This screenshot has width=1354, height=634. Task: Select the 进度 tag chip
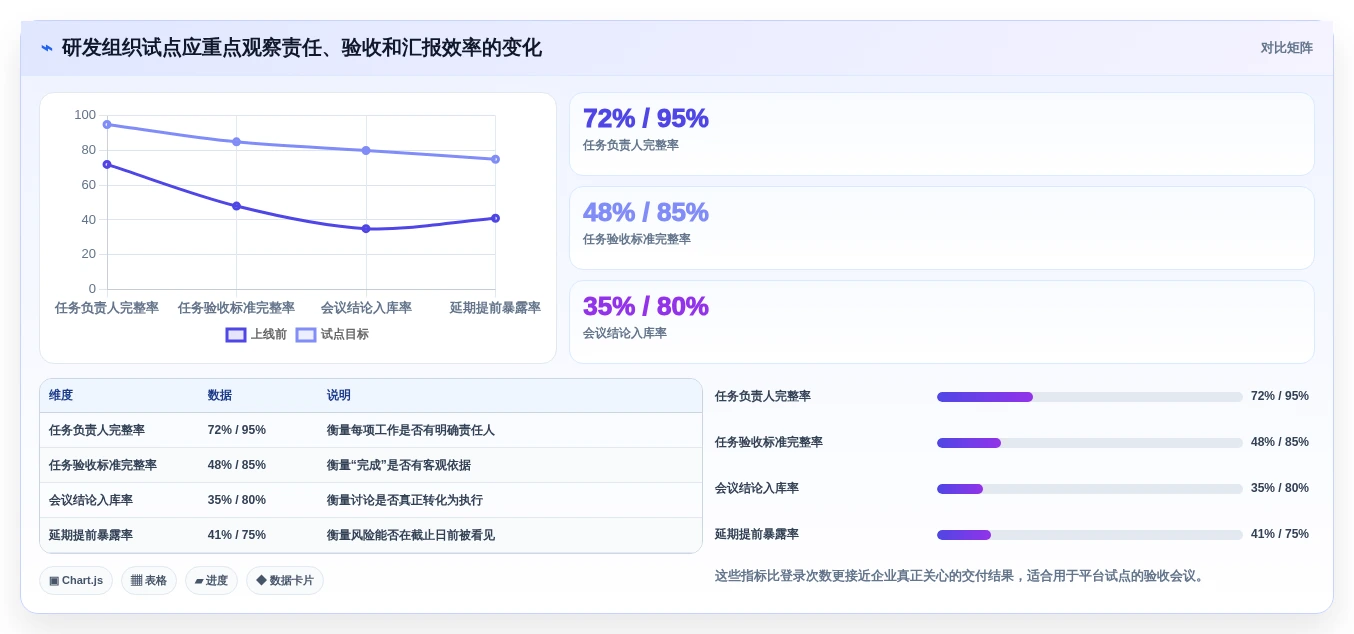click(211, 581)
